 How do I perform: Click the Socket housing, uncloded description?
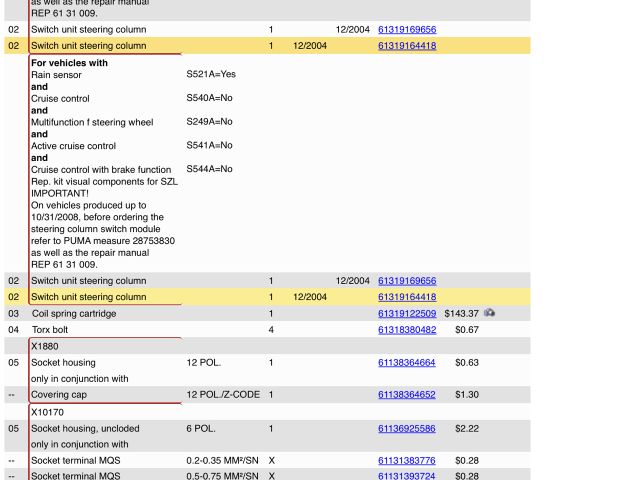[85, 429]
